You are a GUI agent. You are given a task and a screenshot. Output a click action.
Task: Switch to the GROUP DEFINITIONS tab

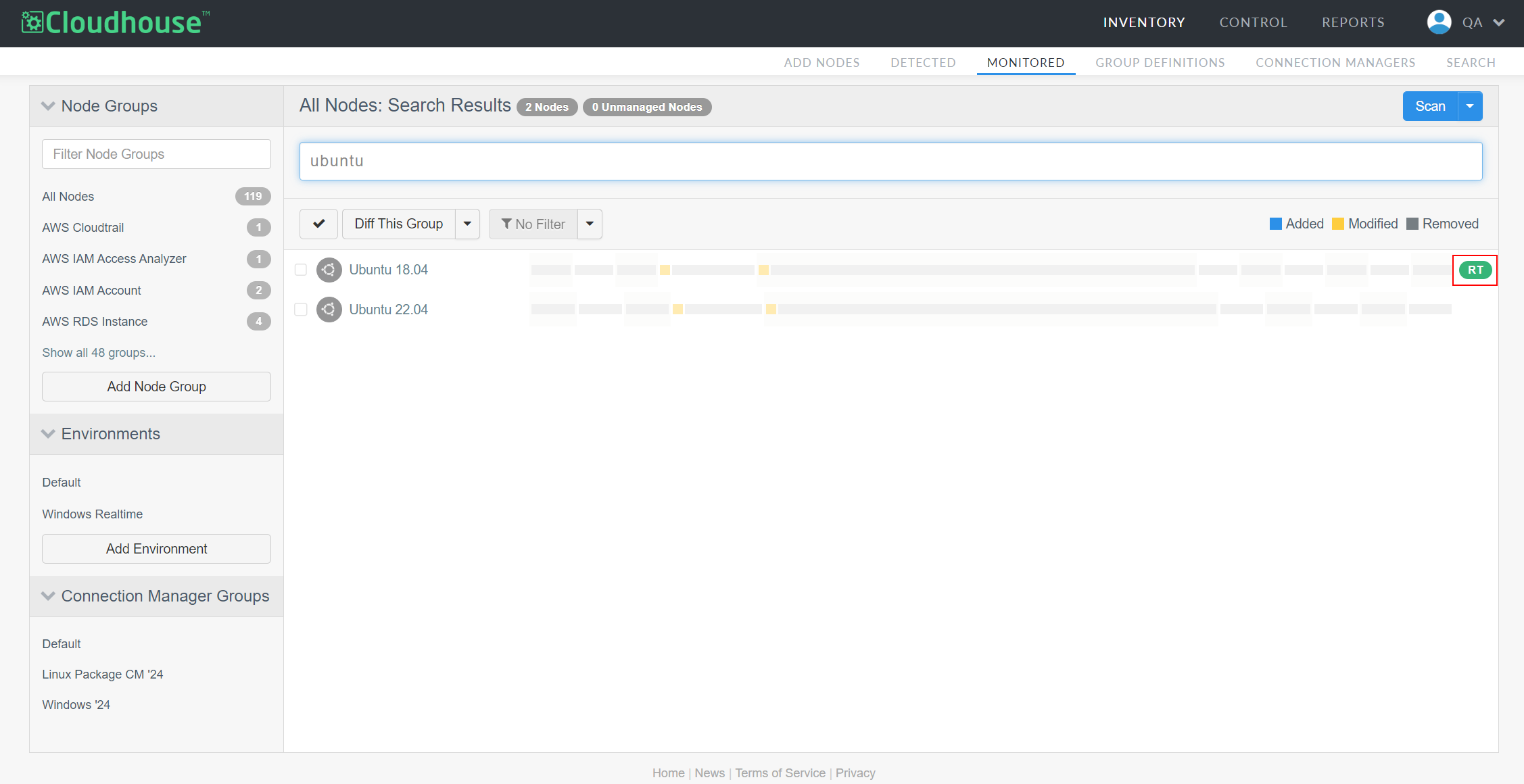[1160, 63]
